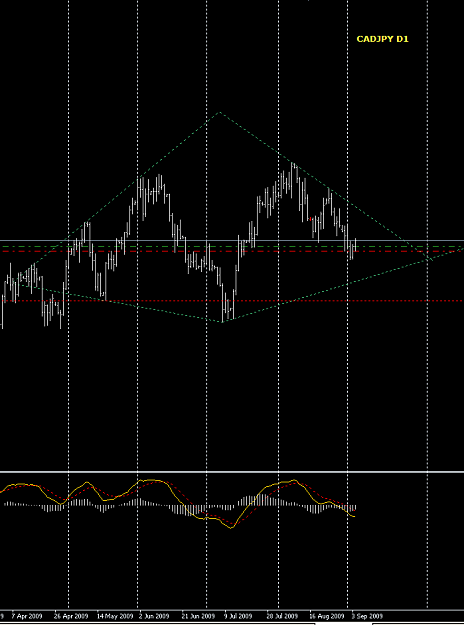464x625 pixels.
Task: Click the 21 Jun 2009 date label
Action: (x=198, y=616)
